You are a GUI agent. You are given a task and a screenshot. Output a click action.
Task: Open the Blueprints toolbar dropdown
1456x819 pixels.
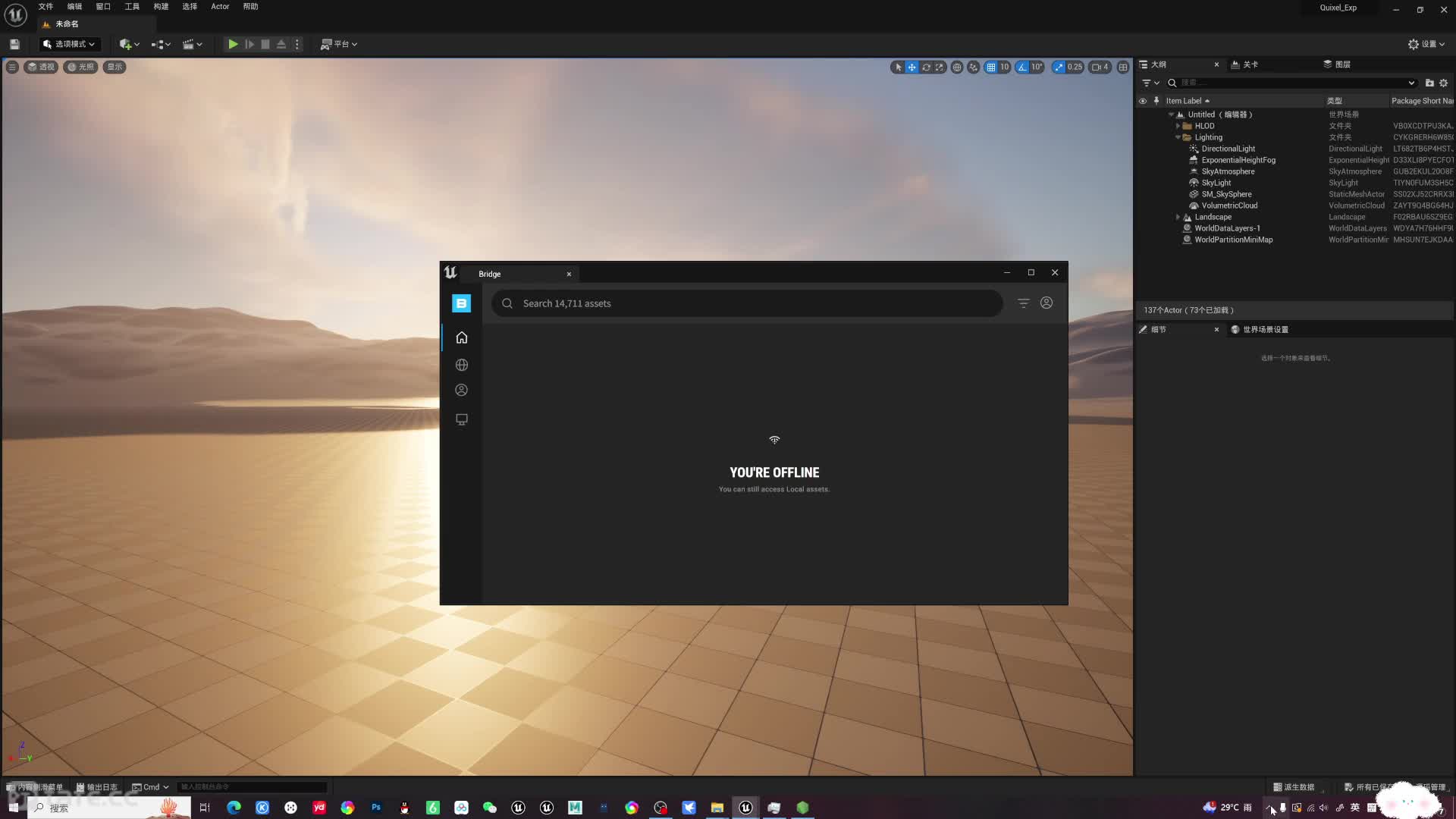coord(161,44)
